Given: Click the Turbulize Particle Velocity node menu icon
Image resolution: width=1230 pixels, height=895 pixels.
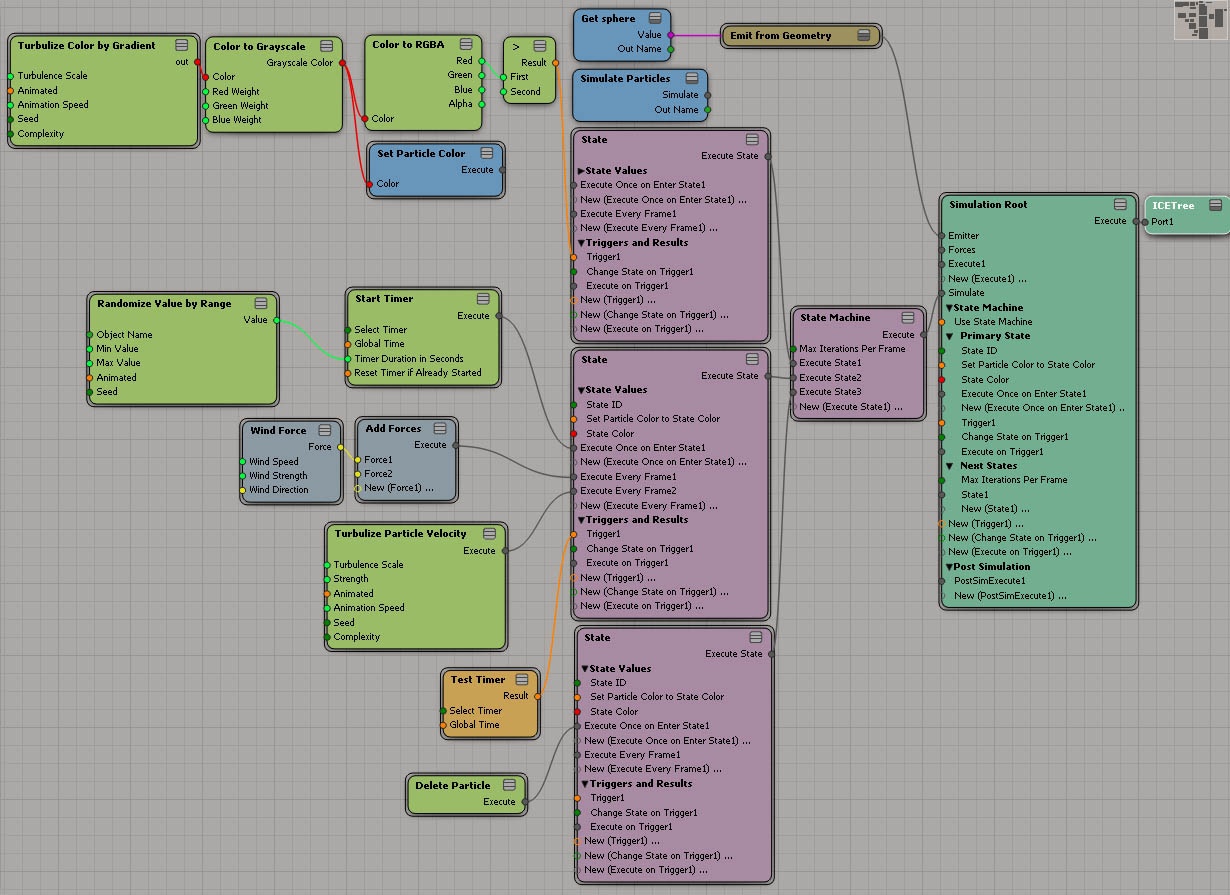Looking at the screenshot, I should click(x=489, y=533).
